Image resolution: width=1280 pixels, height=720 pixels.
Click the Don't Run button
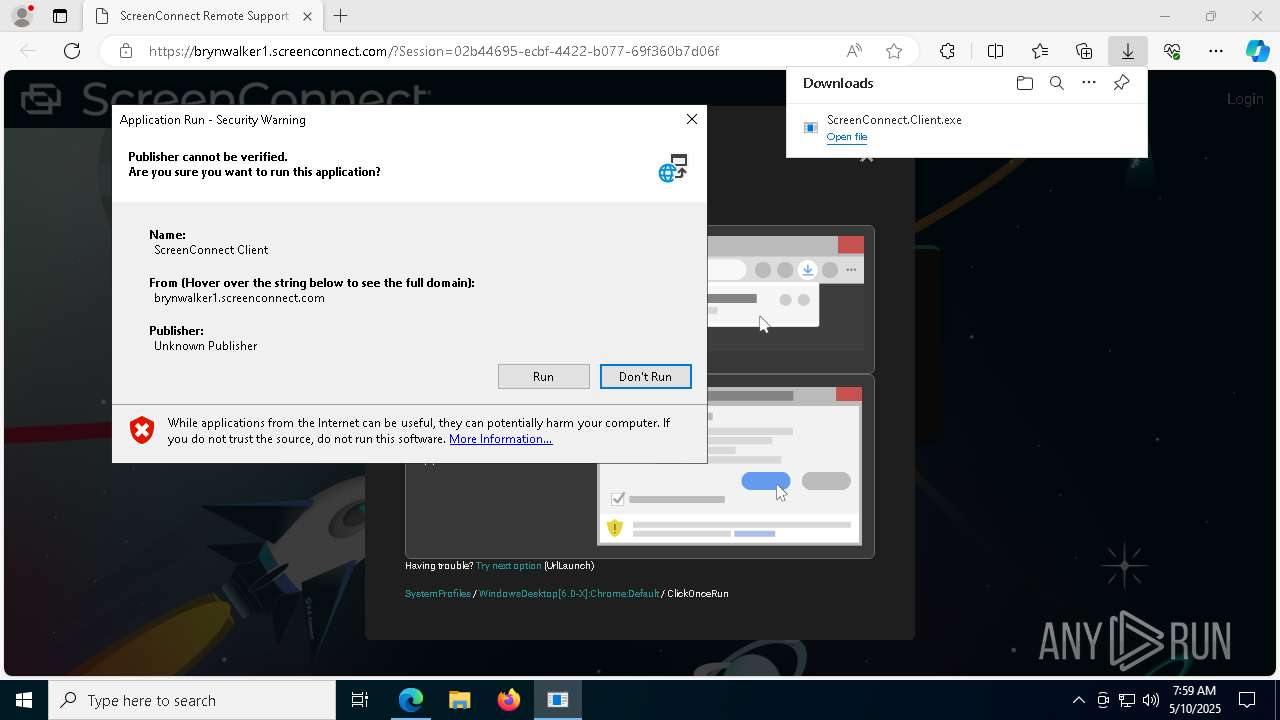645,376
